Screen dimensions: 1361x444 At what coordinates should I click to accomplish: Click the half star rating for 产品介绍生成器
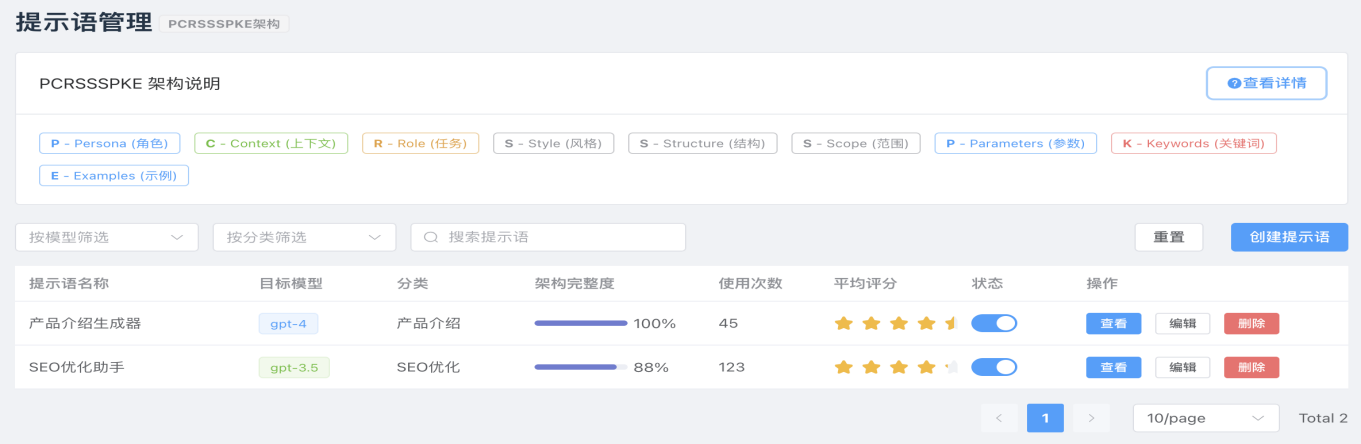coord(951,324)
